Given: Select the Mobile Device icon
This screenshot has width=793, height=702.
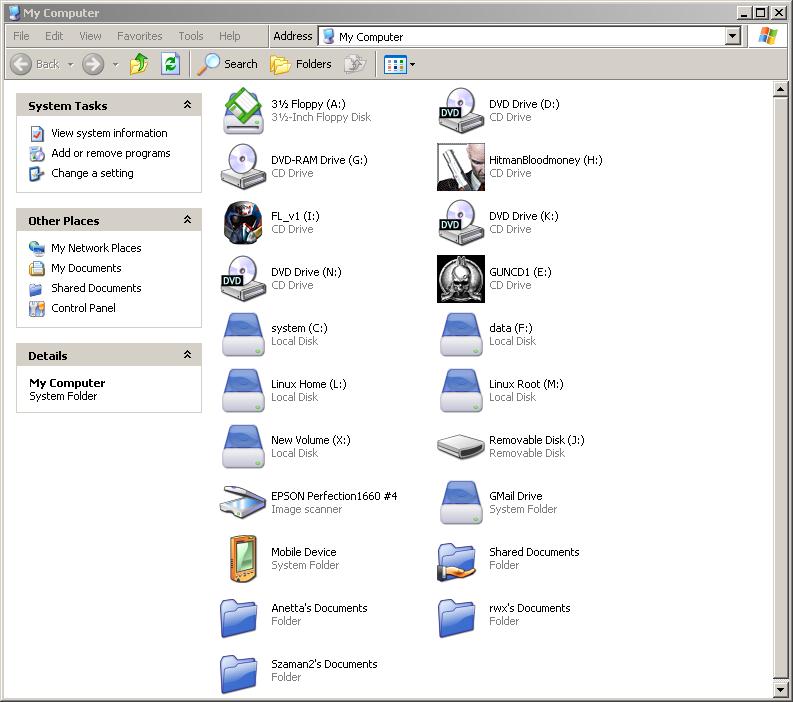Looking at the screenshot, I should [243, 559].
